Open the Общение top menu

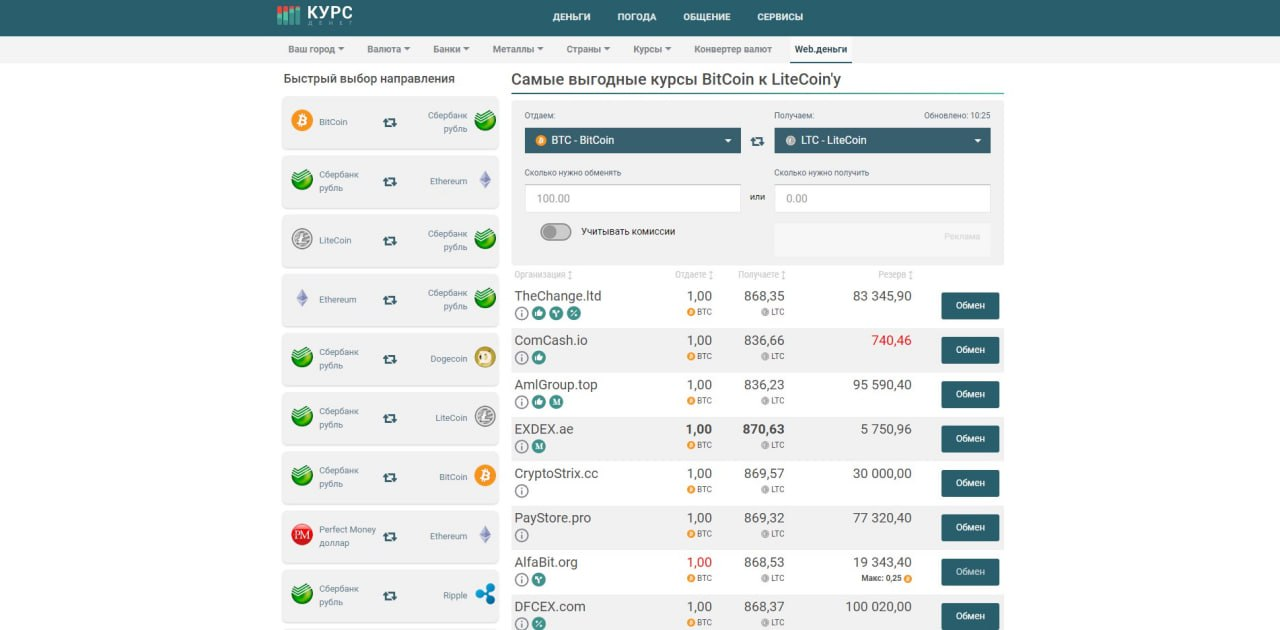(707, 17)
